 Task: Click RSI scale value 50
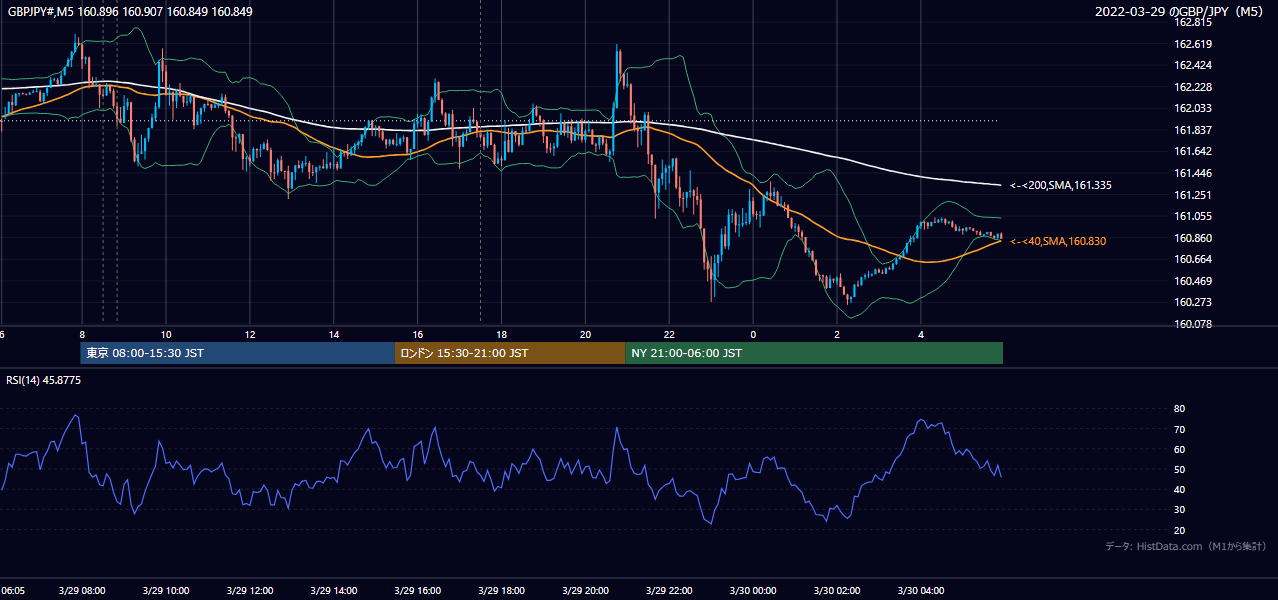coord(1179,469)
